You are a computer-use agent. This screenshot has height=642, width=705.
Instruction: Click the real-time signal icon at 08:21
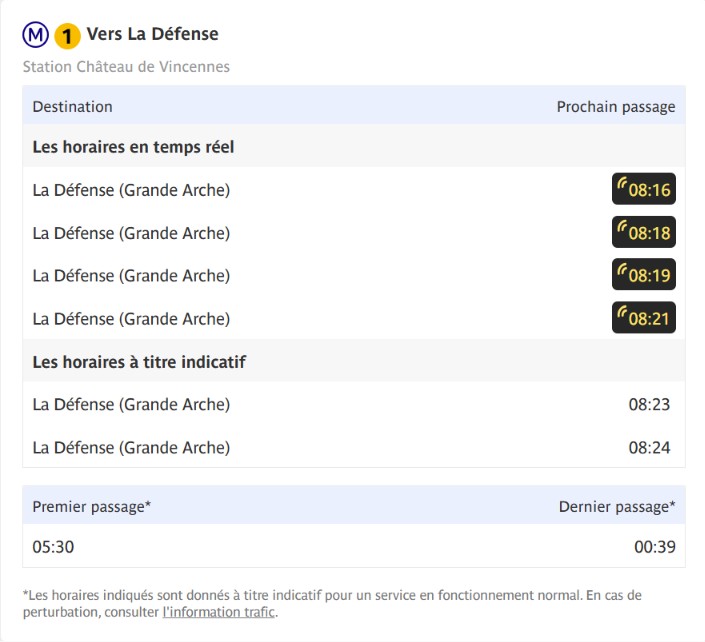coord(622,312)
